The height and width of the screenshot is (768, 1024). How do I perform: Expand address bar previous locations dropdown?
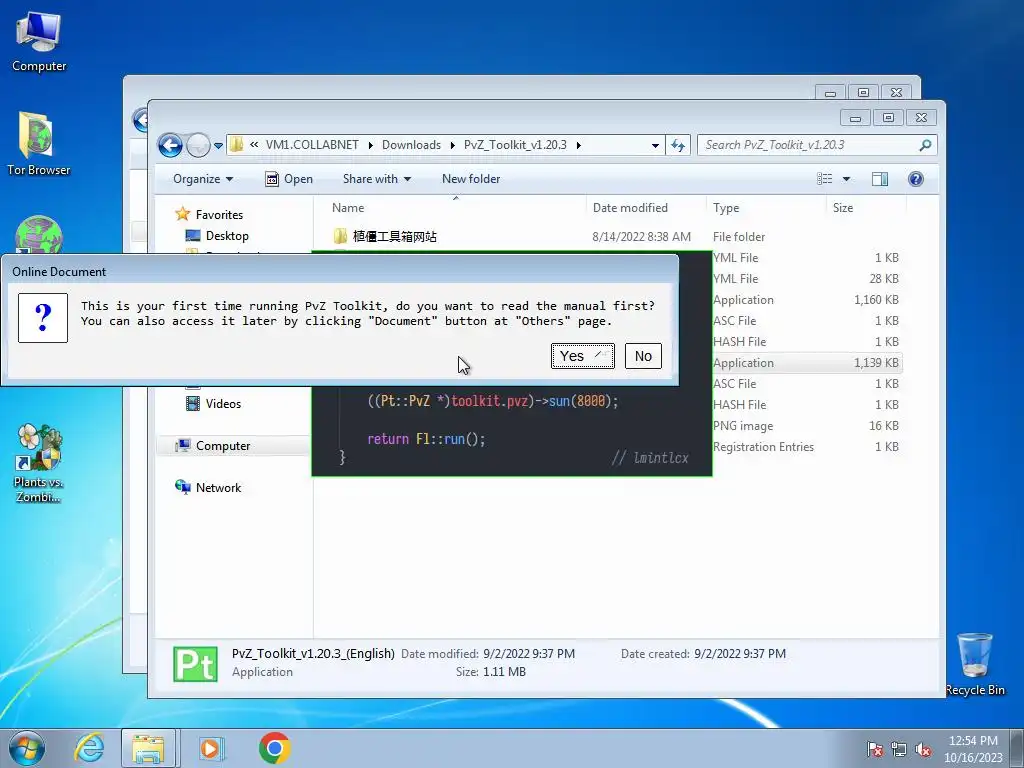point(655,146)
